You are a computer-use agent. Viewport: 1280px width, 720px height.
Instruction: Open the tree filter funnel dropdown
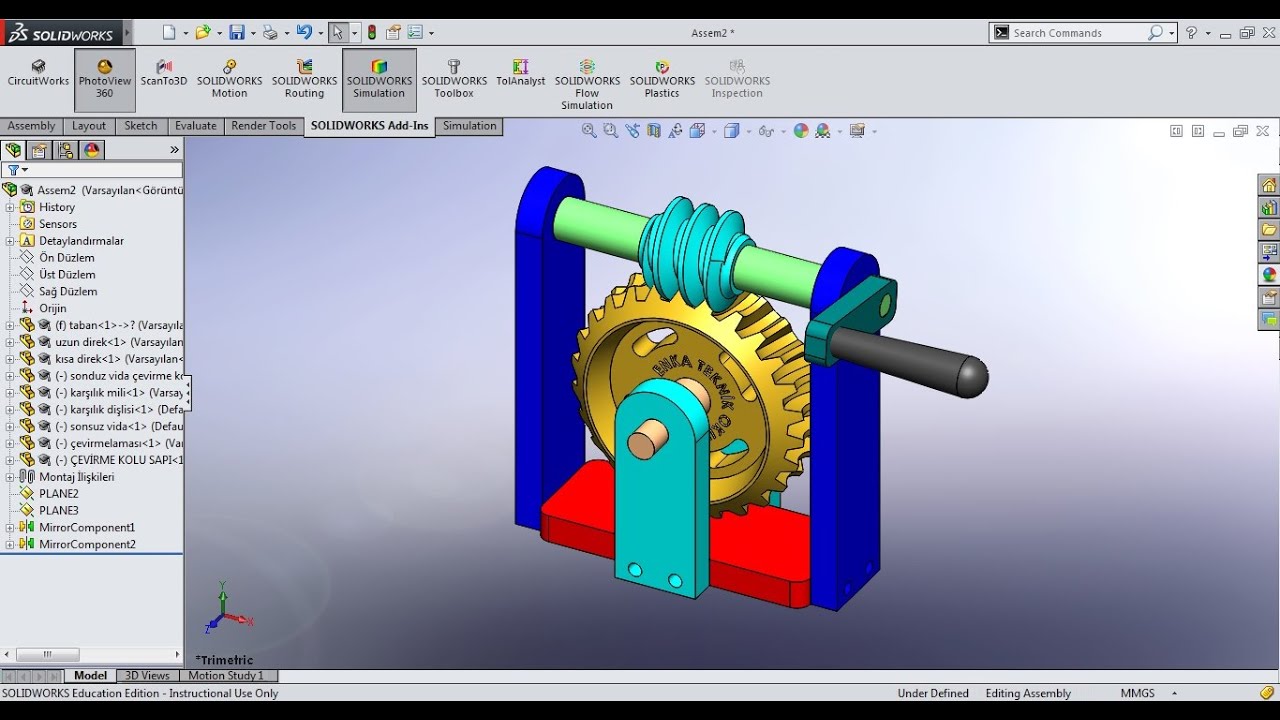pyautogui.click(x=17, y=170)
